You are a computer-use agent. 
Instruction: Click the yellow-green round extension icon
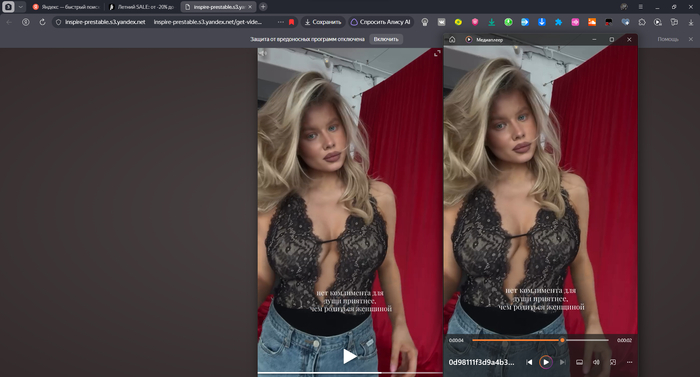point(458,22)
